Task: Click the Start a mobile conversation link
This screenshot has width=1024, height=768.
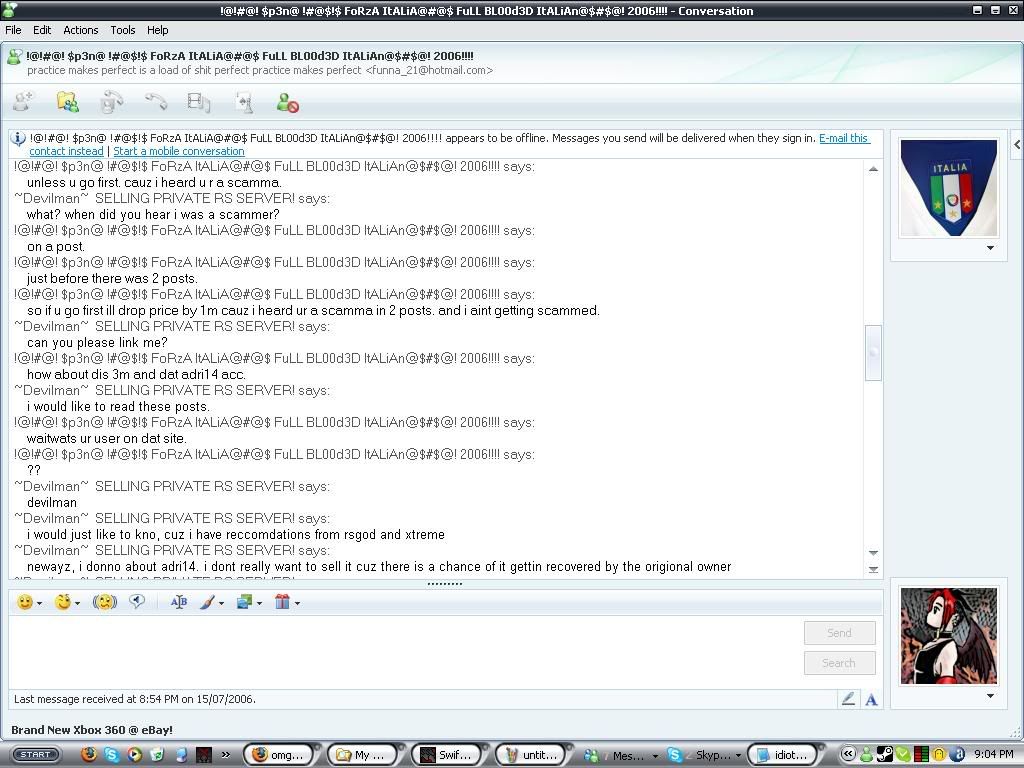Action: click(179, 151)
